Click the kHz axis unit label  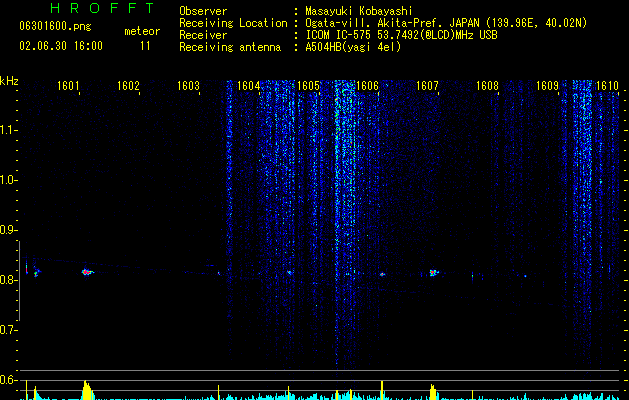tap(9, 81)
